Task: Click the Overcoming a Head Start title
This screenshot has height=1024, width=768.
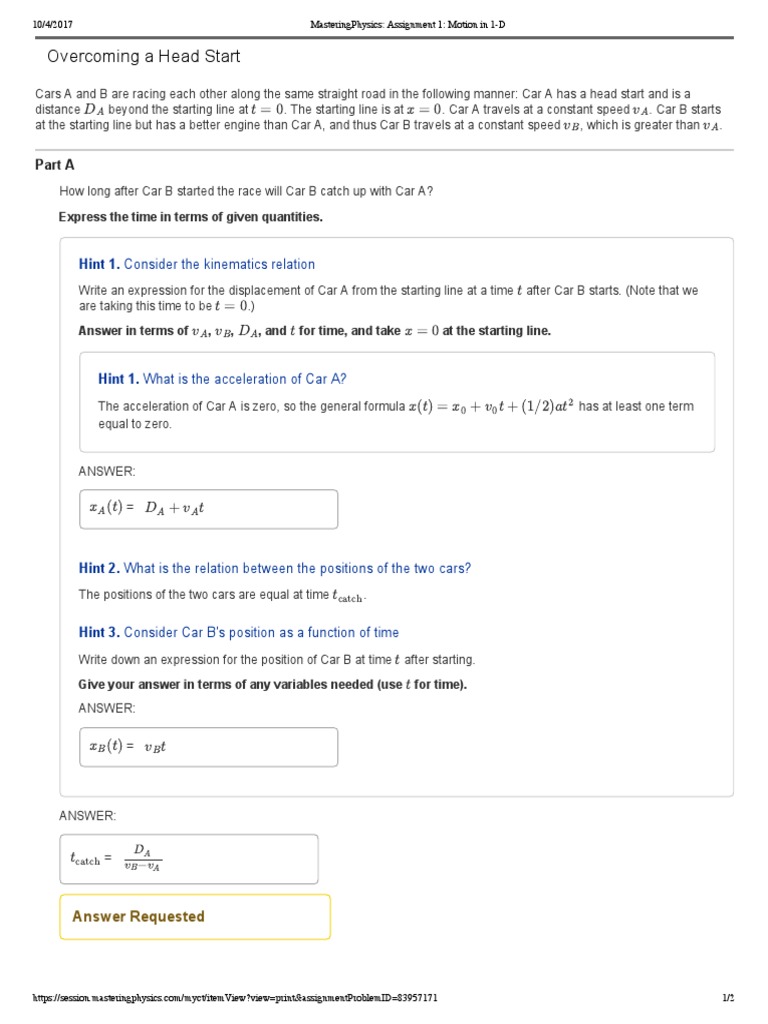Action: click(x=144, y=57)
